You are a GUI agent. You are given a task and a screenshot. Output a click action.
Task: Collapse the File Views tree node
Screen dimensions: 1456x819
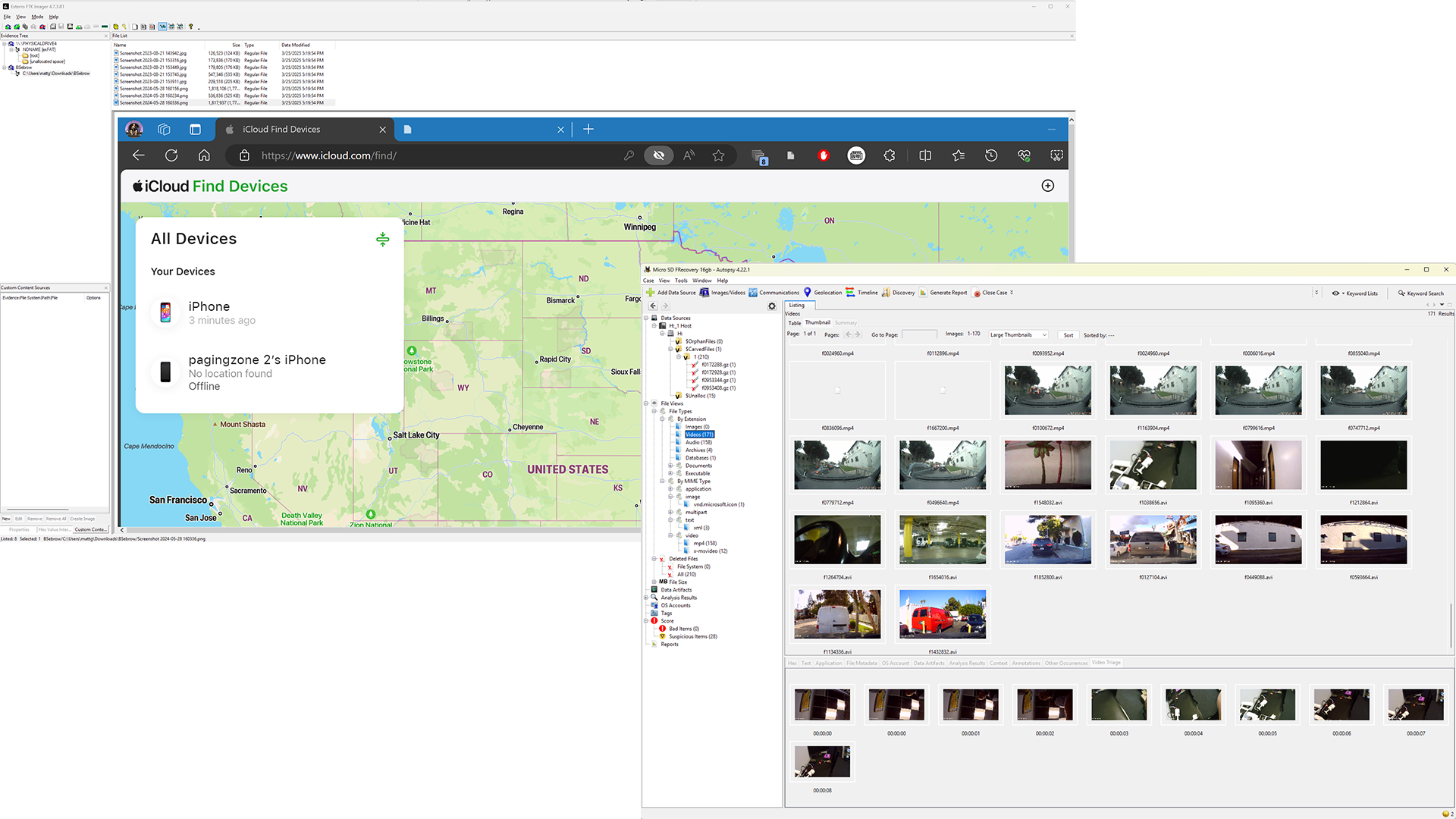(x=646, y=403)
